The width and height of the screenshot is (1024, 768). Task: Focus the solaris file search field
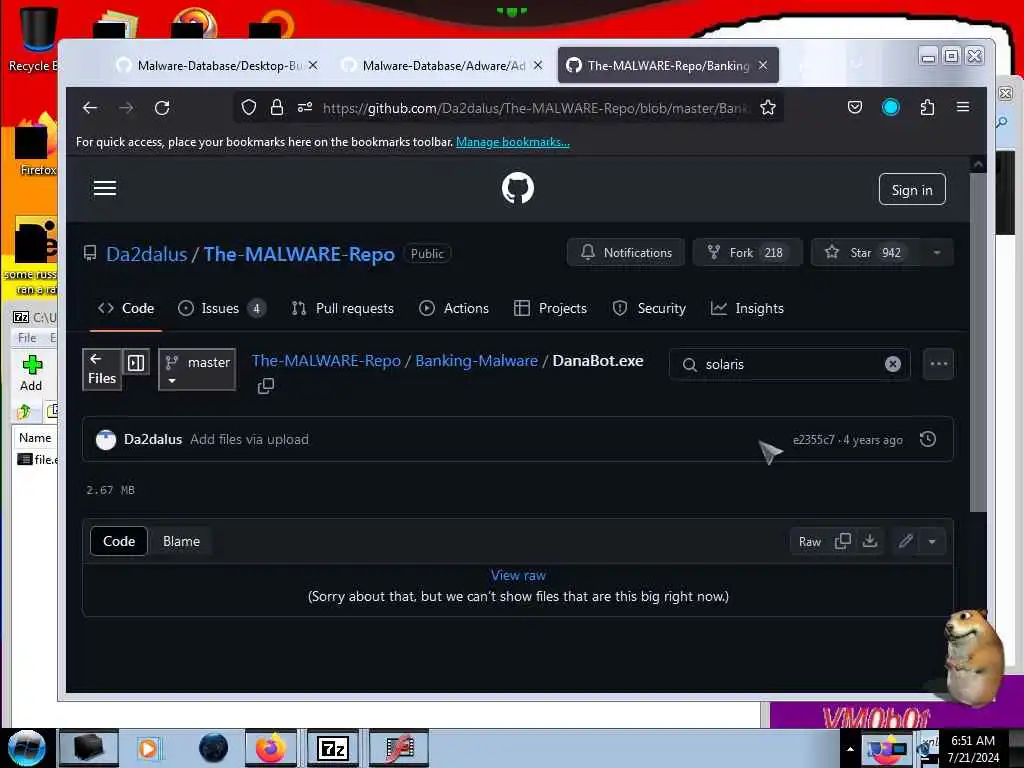790,364
